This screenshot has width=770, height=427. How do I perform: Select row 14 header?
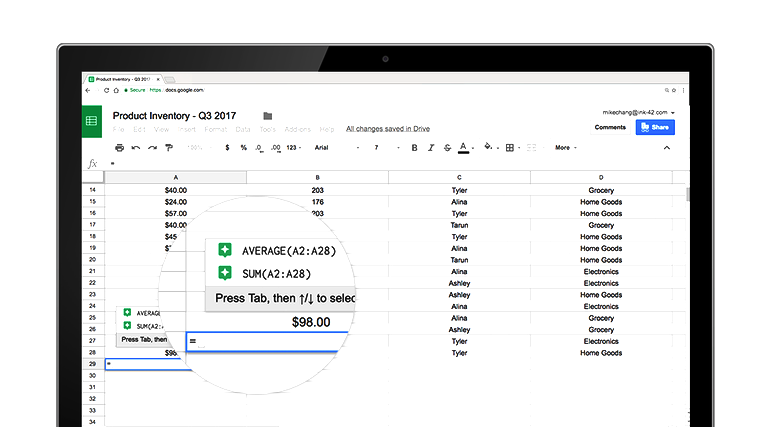tap(93, 190)
